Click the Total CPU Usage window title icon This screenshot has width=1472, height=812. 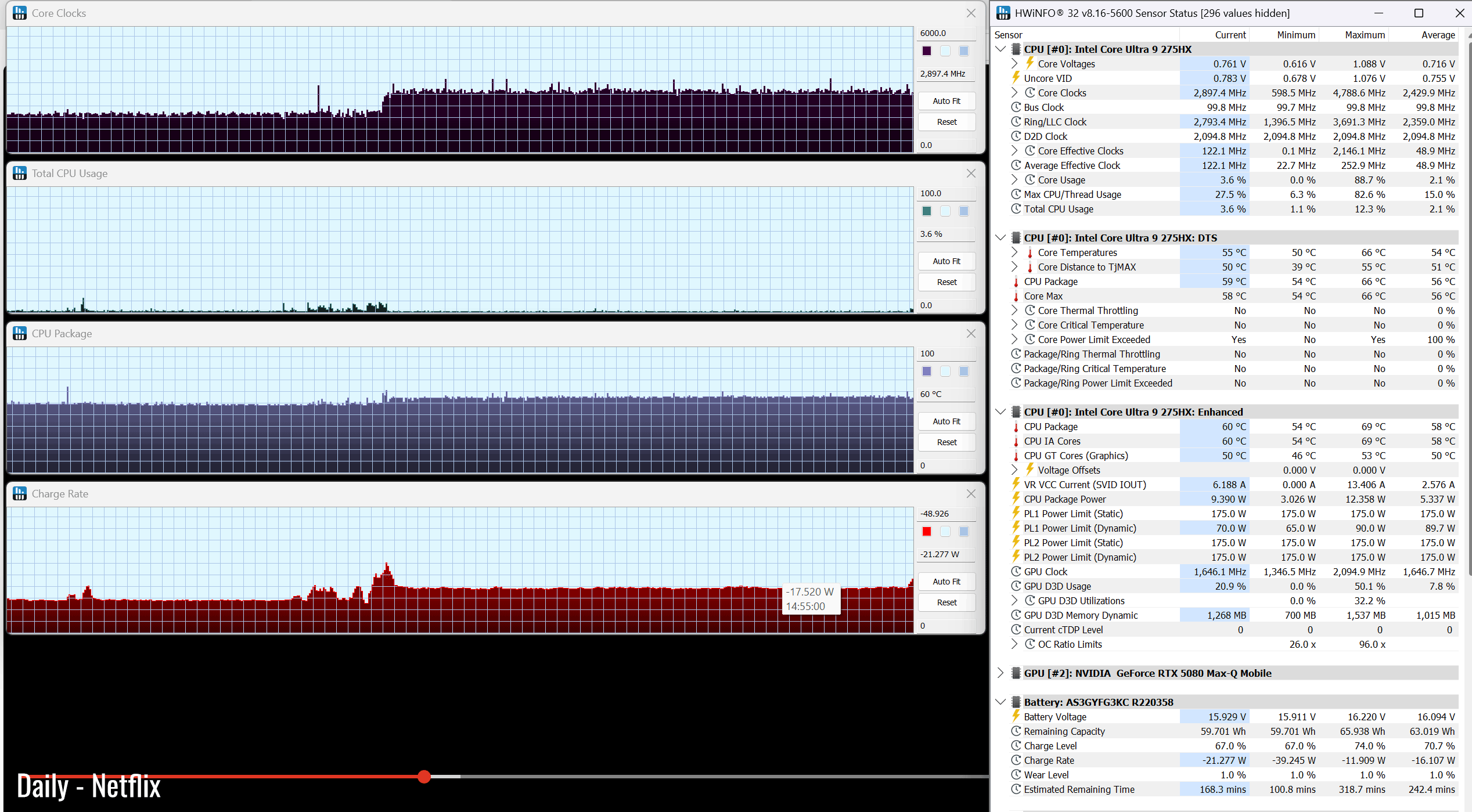20,173
